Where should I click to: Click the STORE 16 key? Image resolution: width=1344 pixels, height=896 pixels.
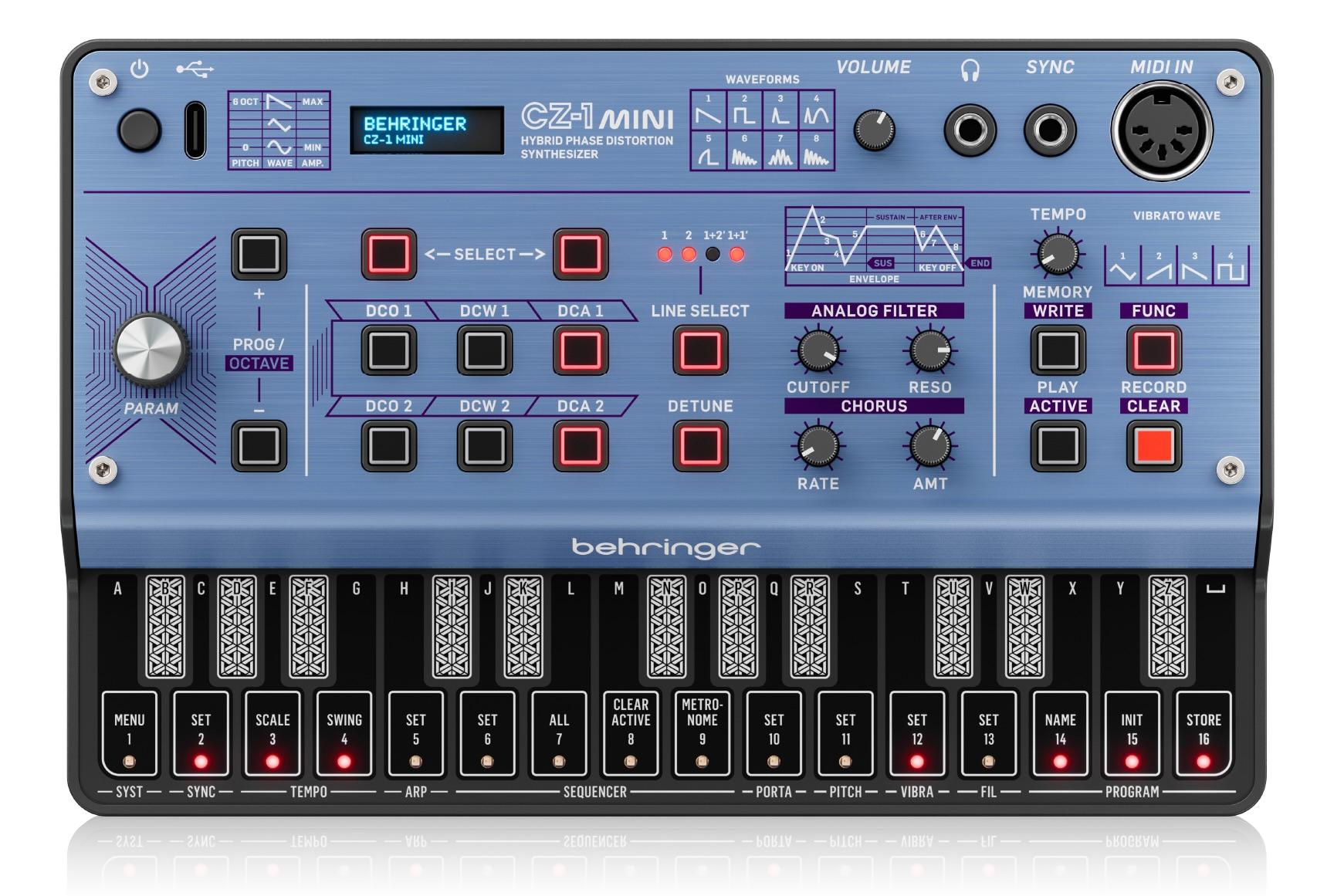[1204, 733]
